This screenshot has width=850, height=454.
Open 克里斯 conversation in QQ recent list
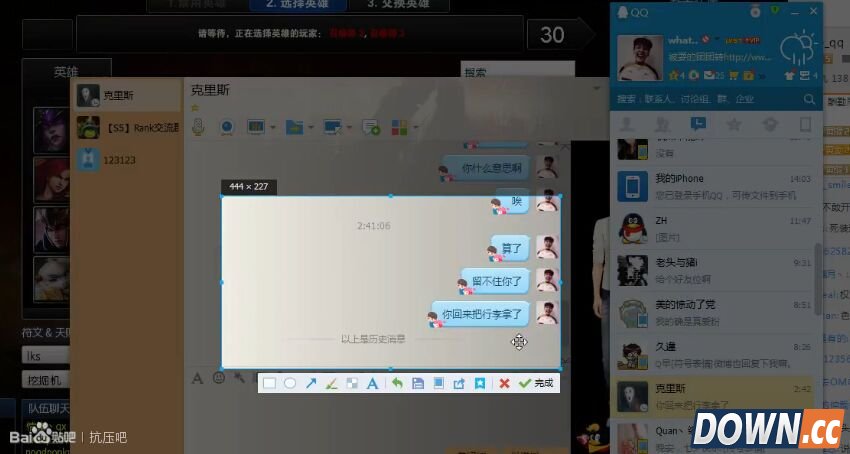pyautogui.click(x=713, y=397)
